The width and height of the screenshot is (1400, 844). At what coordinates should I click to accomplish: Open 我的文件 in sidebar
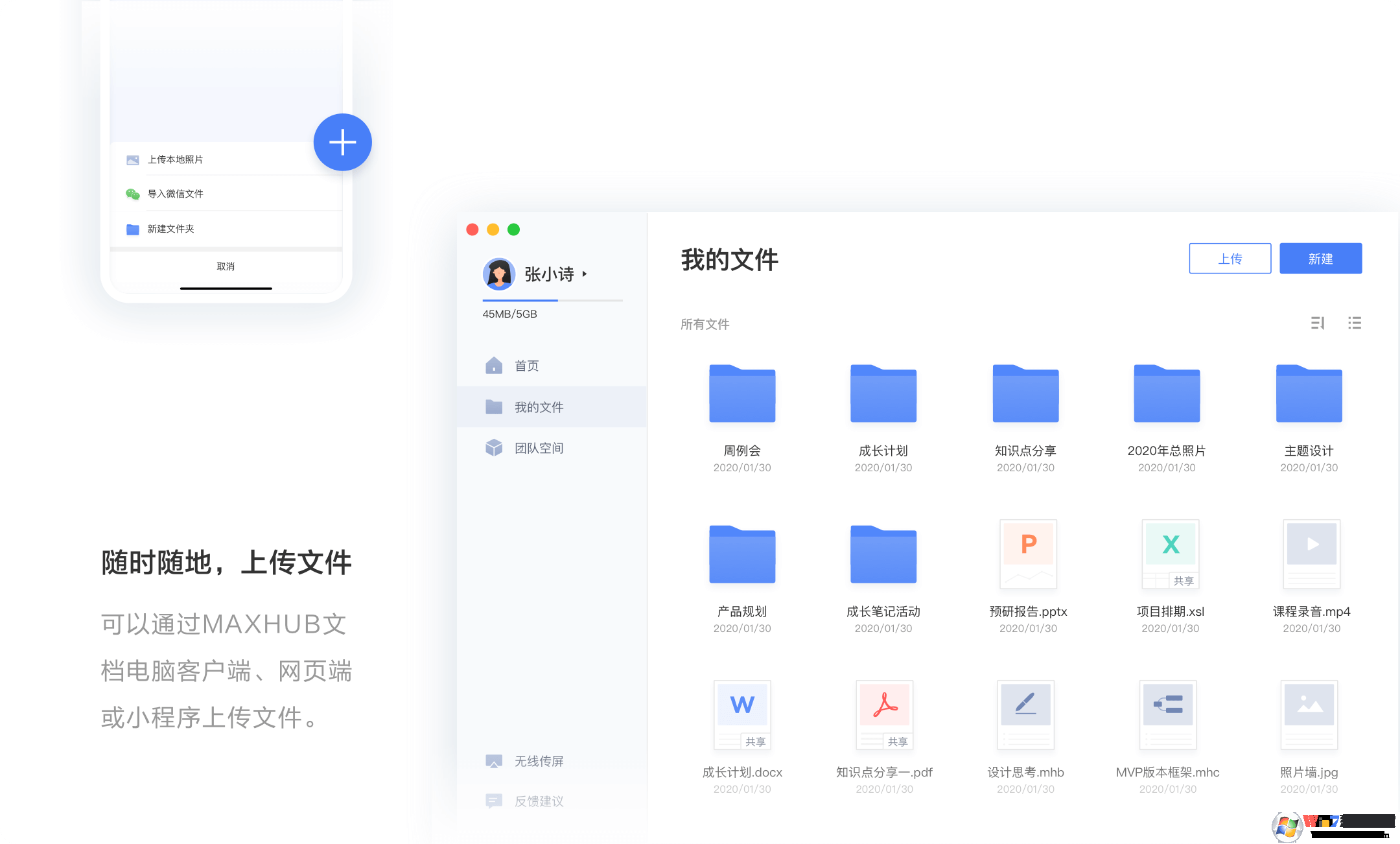tap(540, 406)
